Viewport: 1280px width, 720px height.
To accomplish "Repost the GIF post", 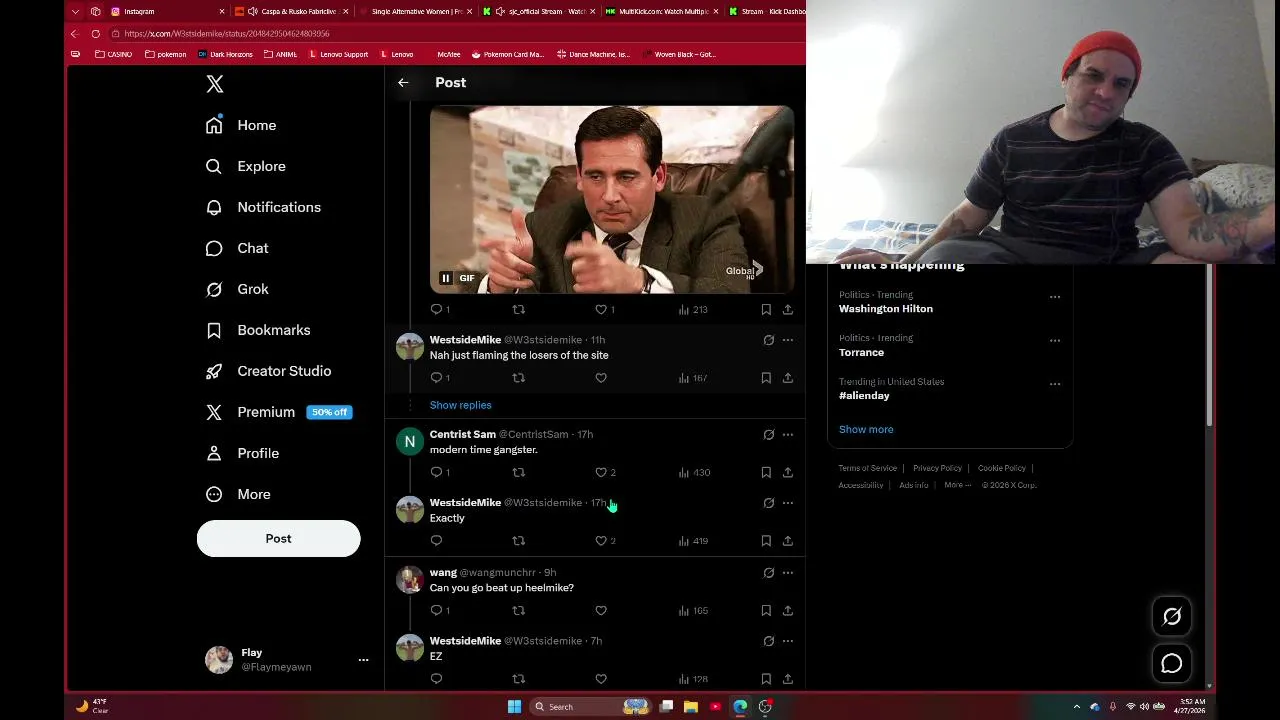I will click(518, 310).
